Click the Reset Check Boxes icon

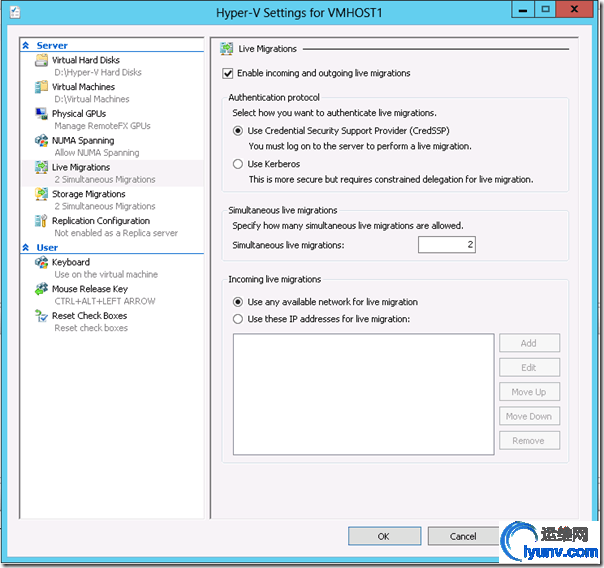[x=41, y=316]
